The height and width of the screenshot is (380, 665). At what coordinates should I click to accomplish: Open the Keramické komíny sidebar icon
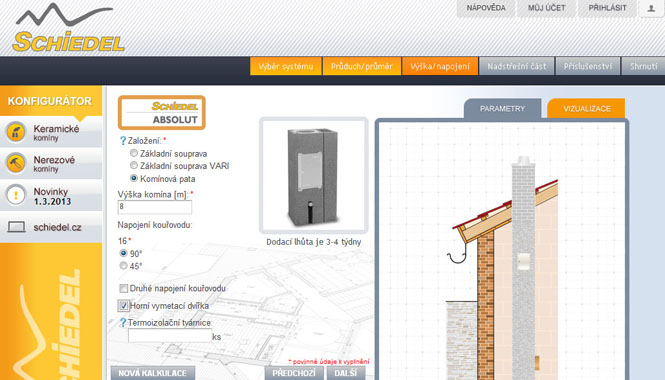coord(16,132)
